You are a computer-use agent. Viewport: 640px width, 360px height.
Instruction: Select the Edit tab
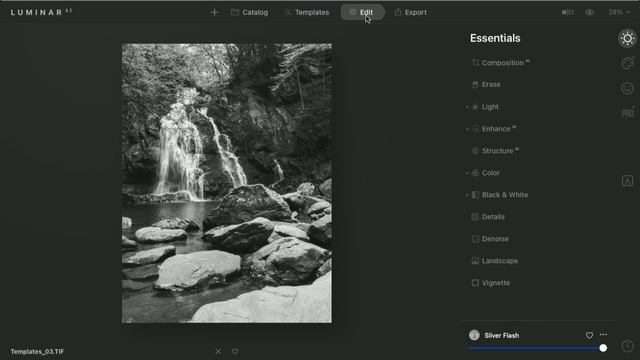[362, 12]
